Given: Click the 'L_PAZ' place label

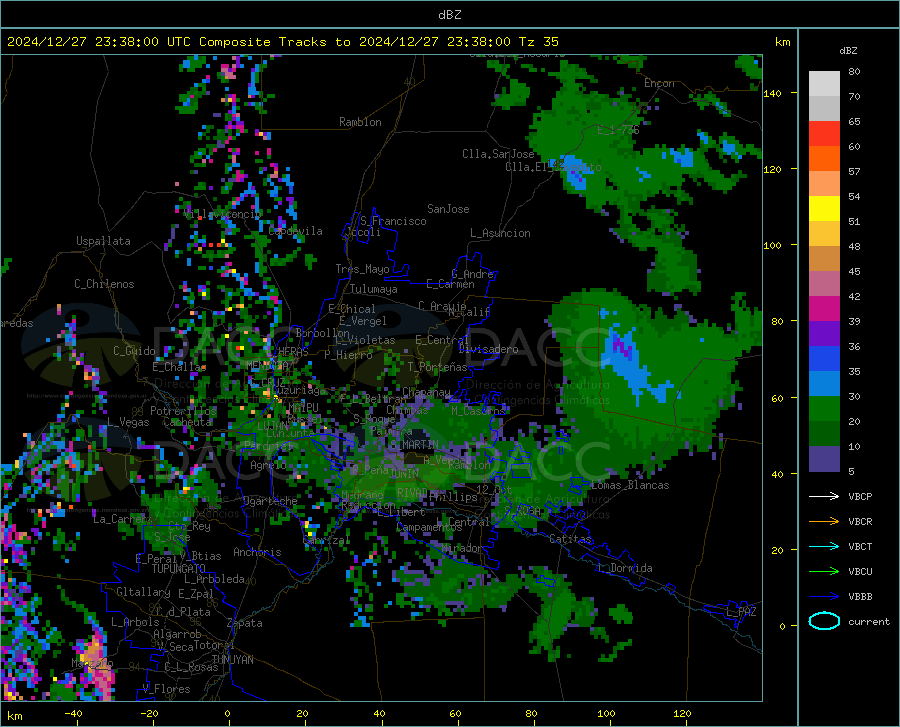Looking at the screenshot, I should click(741, 612).
